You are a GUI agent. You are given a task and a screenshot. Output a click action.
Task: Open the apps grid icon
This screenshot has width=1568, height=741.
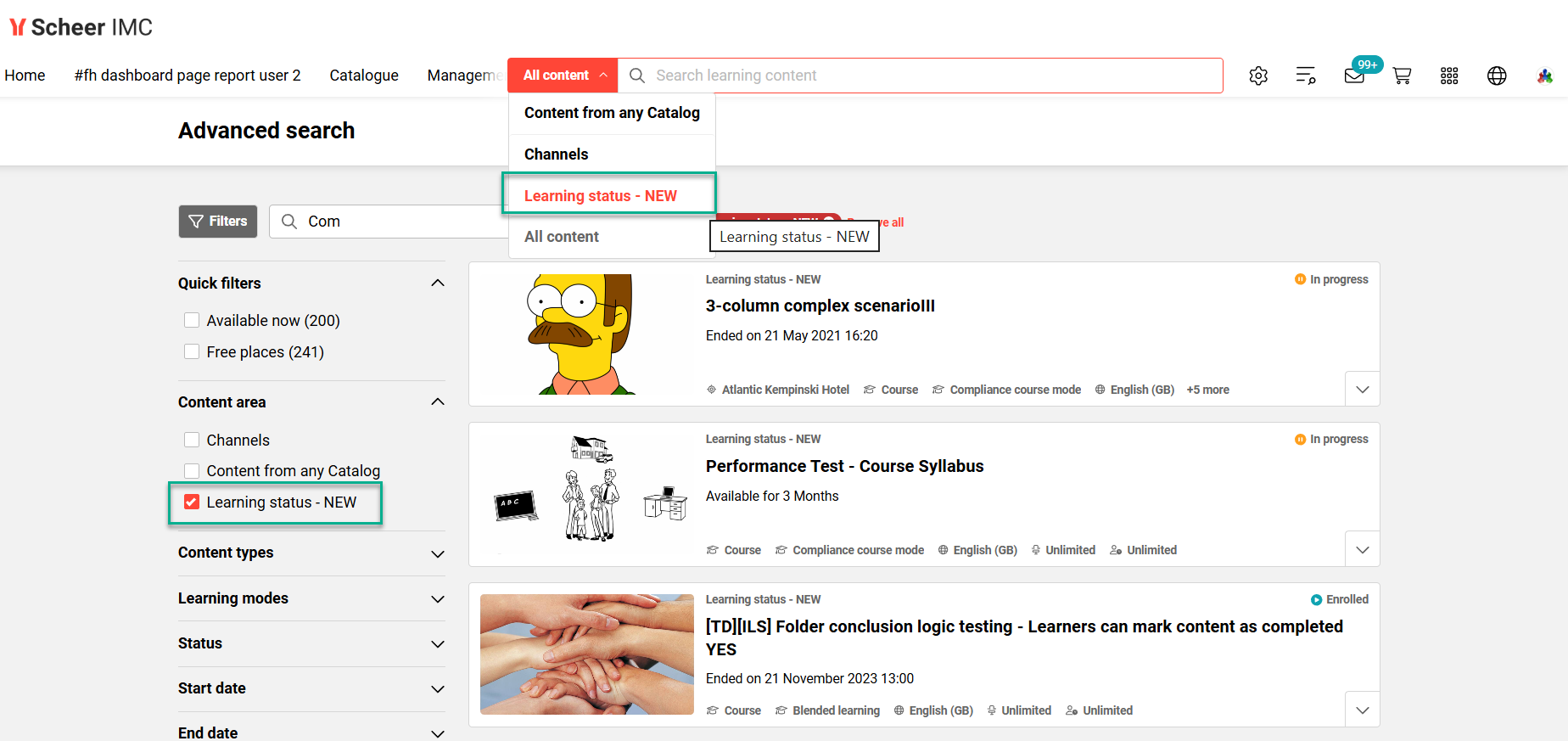(1449, 76)
